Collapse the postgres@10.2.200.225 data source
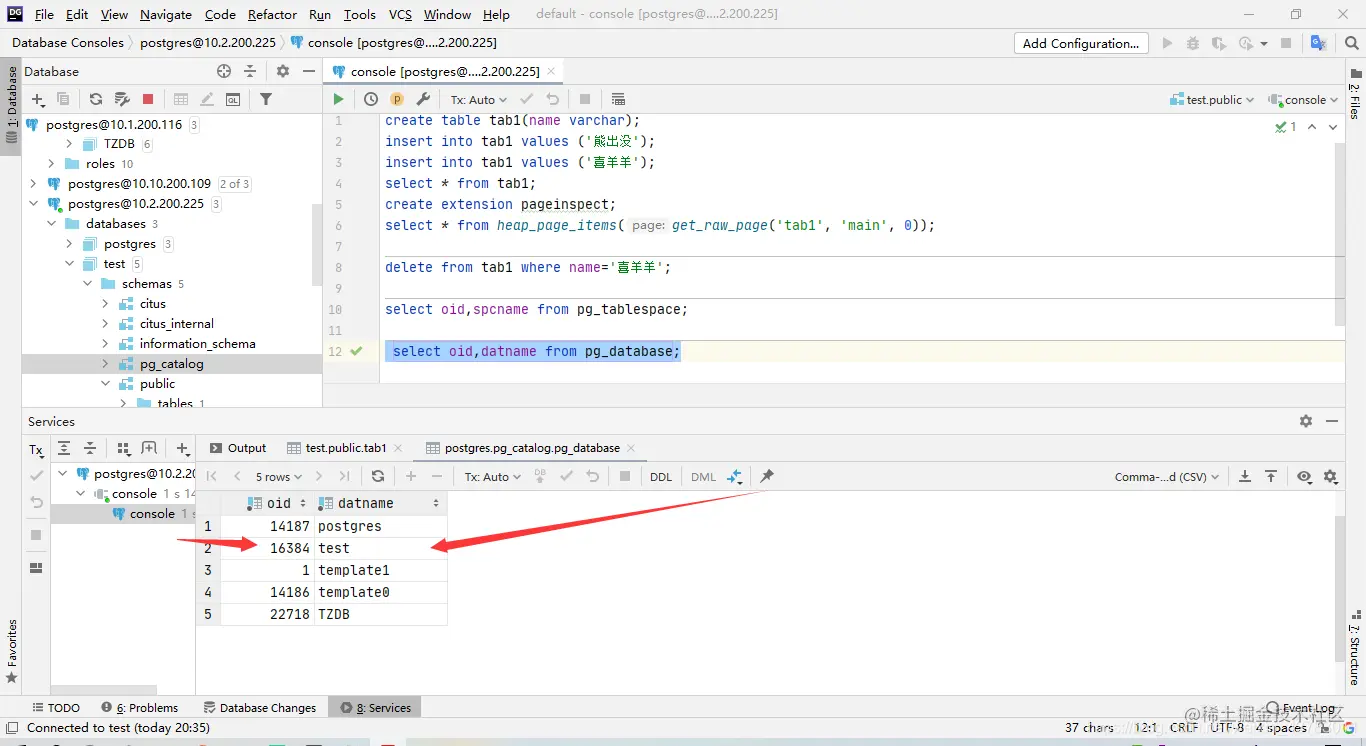Image resolution: width=1366 pixels, height=746 pixels. (x=34, y=204)
